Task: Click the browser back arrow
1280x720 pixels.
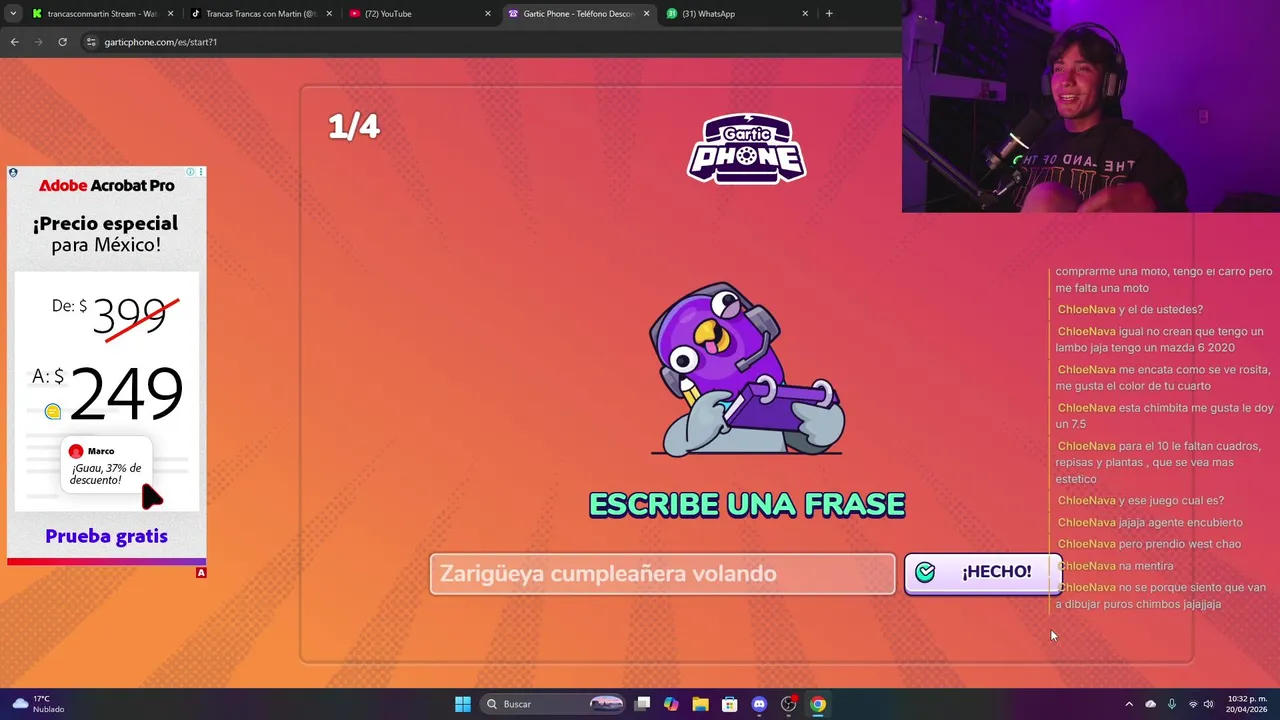Action: [14, 42]
